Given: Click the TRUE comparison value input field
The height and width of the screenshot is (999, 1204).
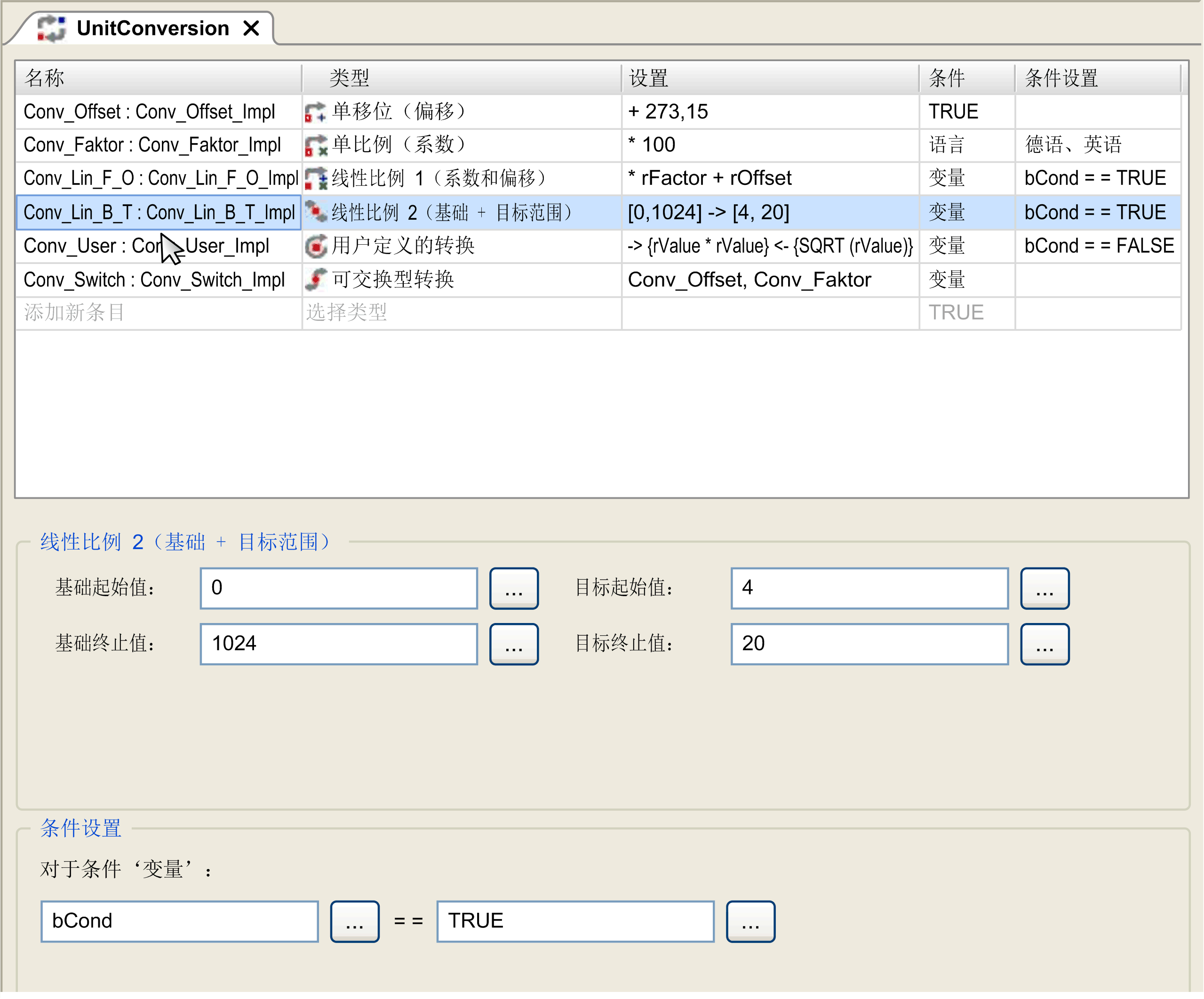Looking at the screenshot, I should point(575,921).
